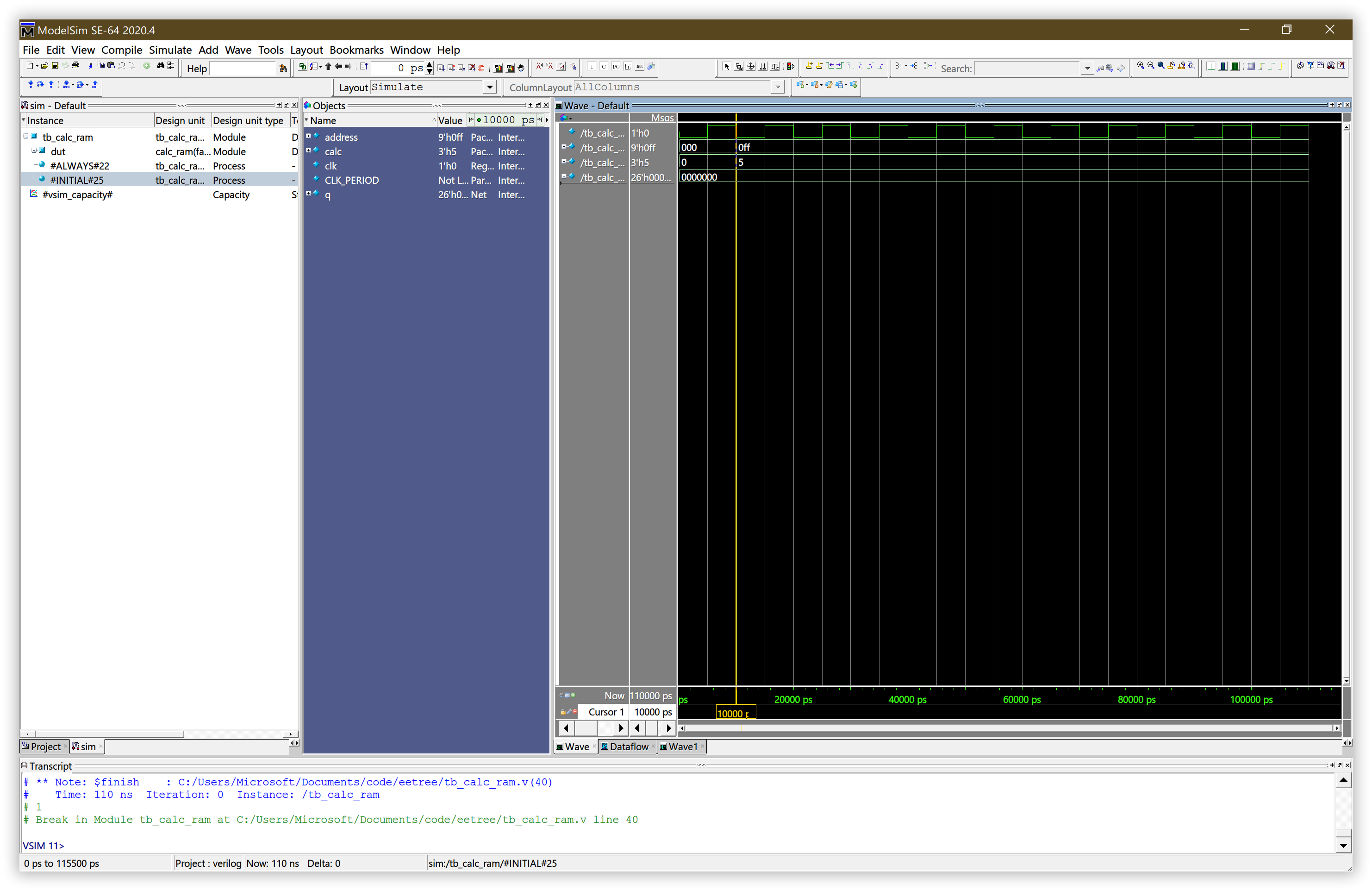1372x891 pixels.
Task: Toggle the lock on Cursor 1
Action: (x=563, y=712)
